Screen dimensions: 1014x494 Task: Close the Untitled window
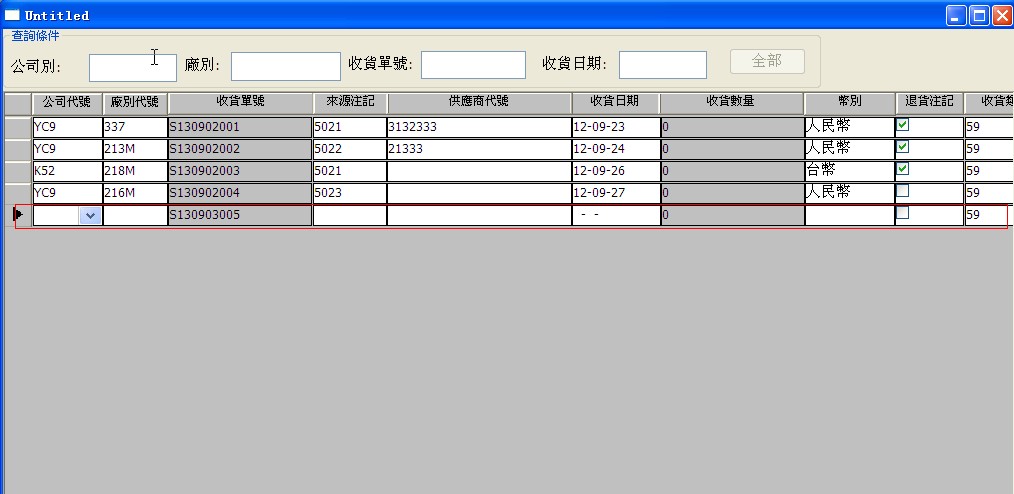[1001, 15]
